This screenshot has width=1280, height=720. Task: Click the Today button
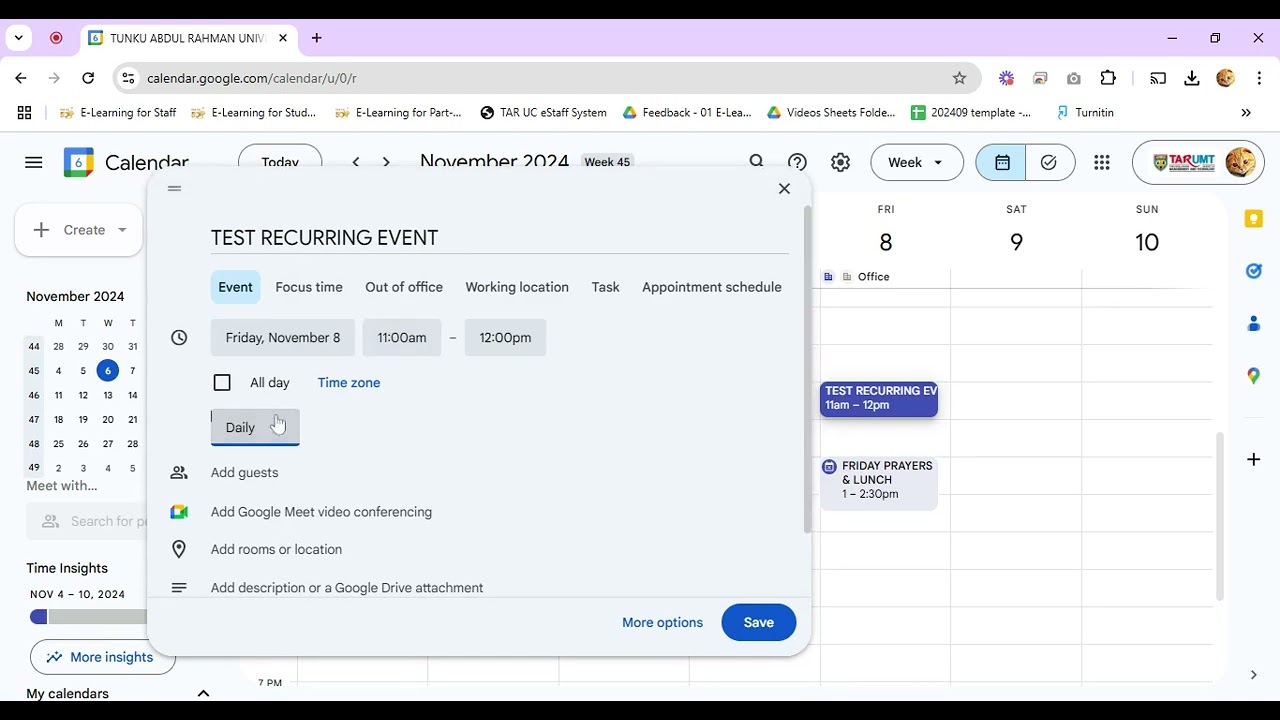(280, 162)
